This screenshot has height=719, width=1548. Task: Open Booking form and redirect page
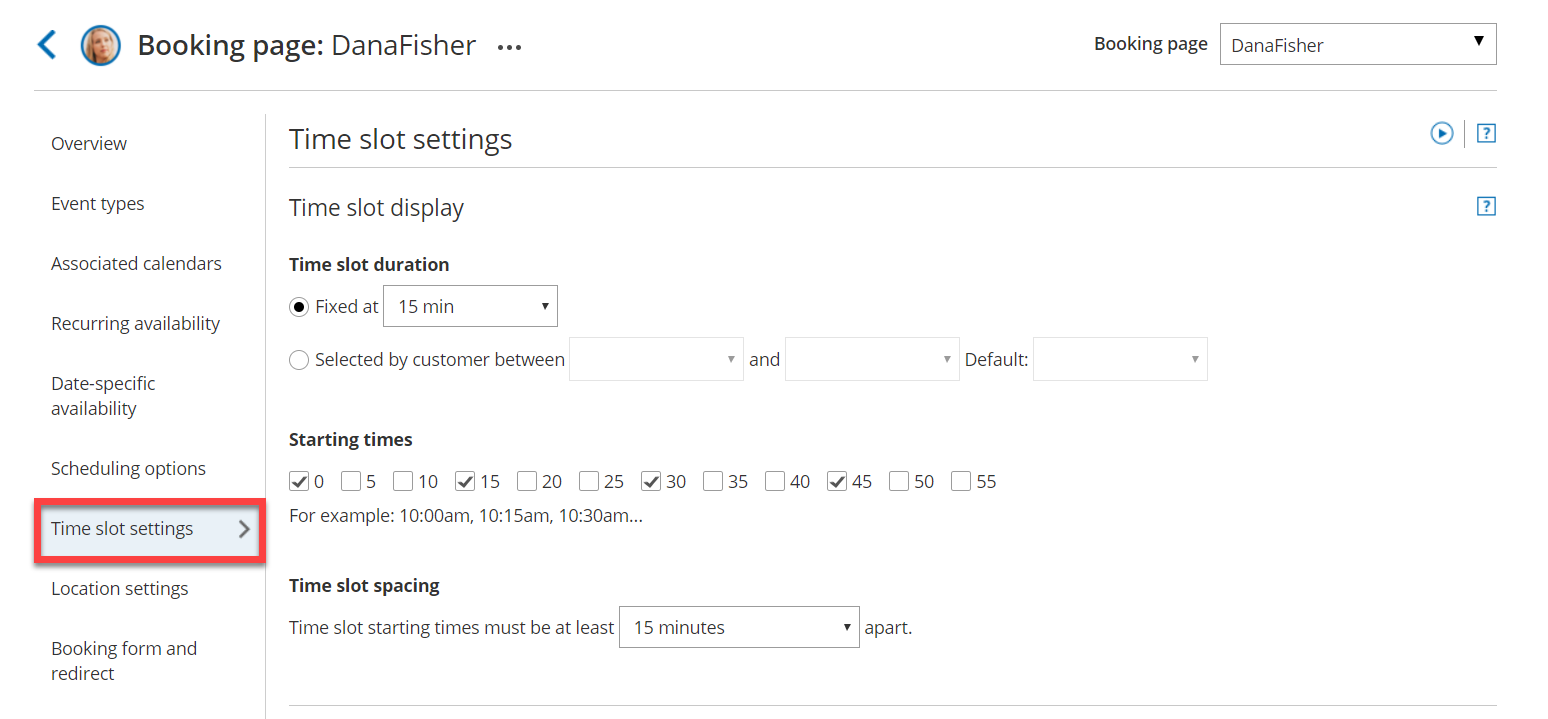coord(124,661)
